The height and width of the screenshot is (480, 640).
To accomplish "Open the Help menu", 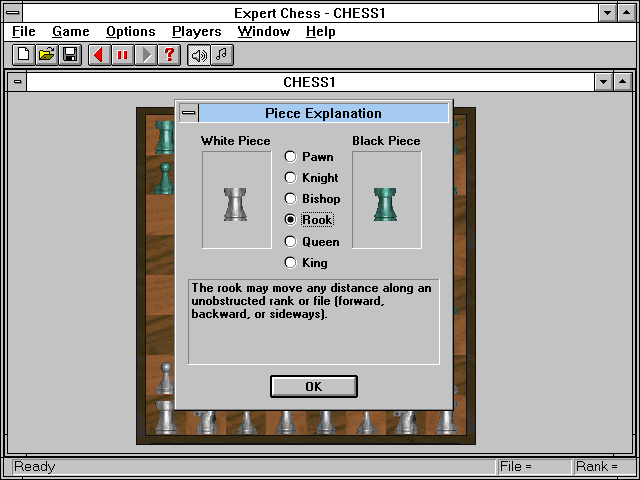I will [x=320, y=32].
